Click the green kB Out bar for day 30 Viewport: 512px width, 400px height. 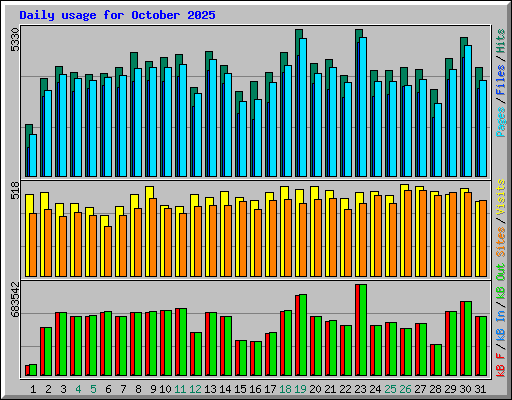coord(468,339)
